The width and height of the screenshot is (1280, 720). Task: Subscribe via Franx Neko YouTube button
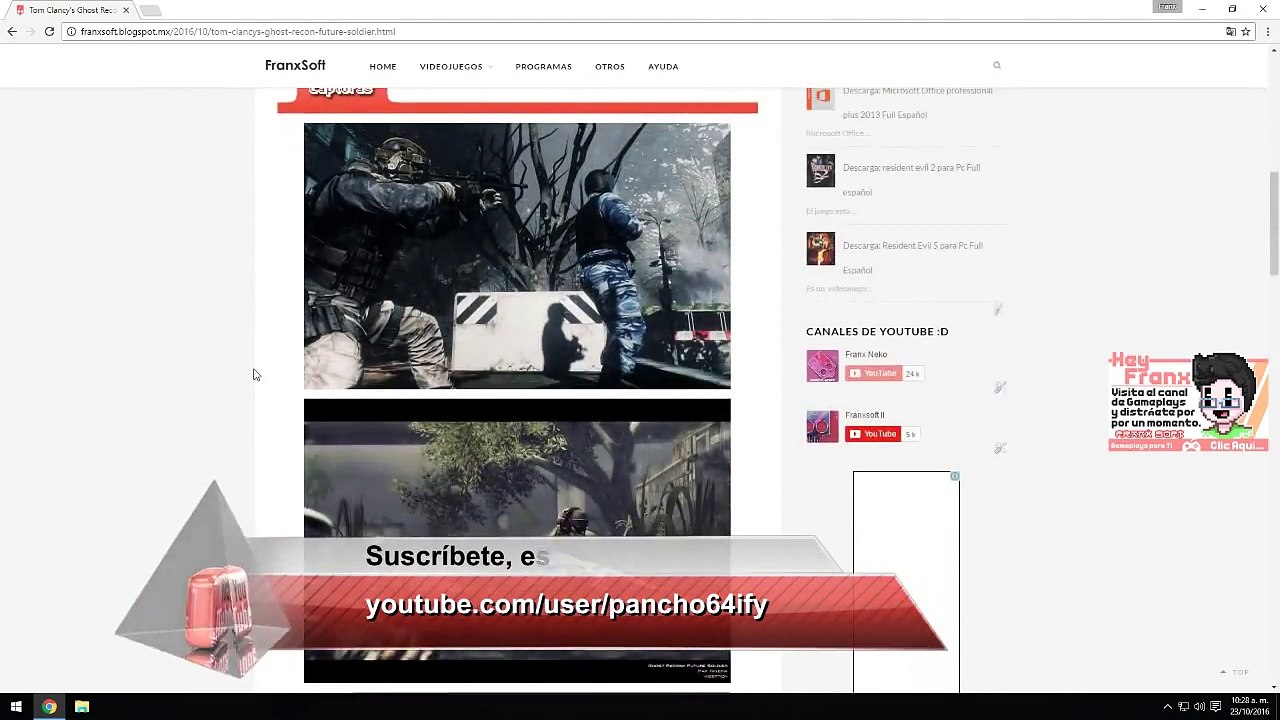point(873,373)
